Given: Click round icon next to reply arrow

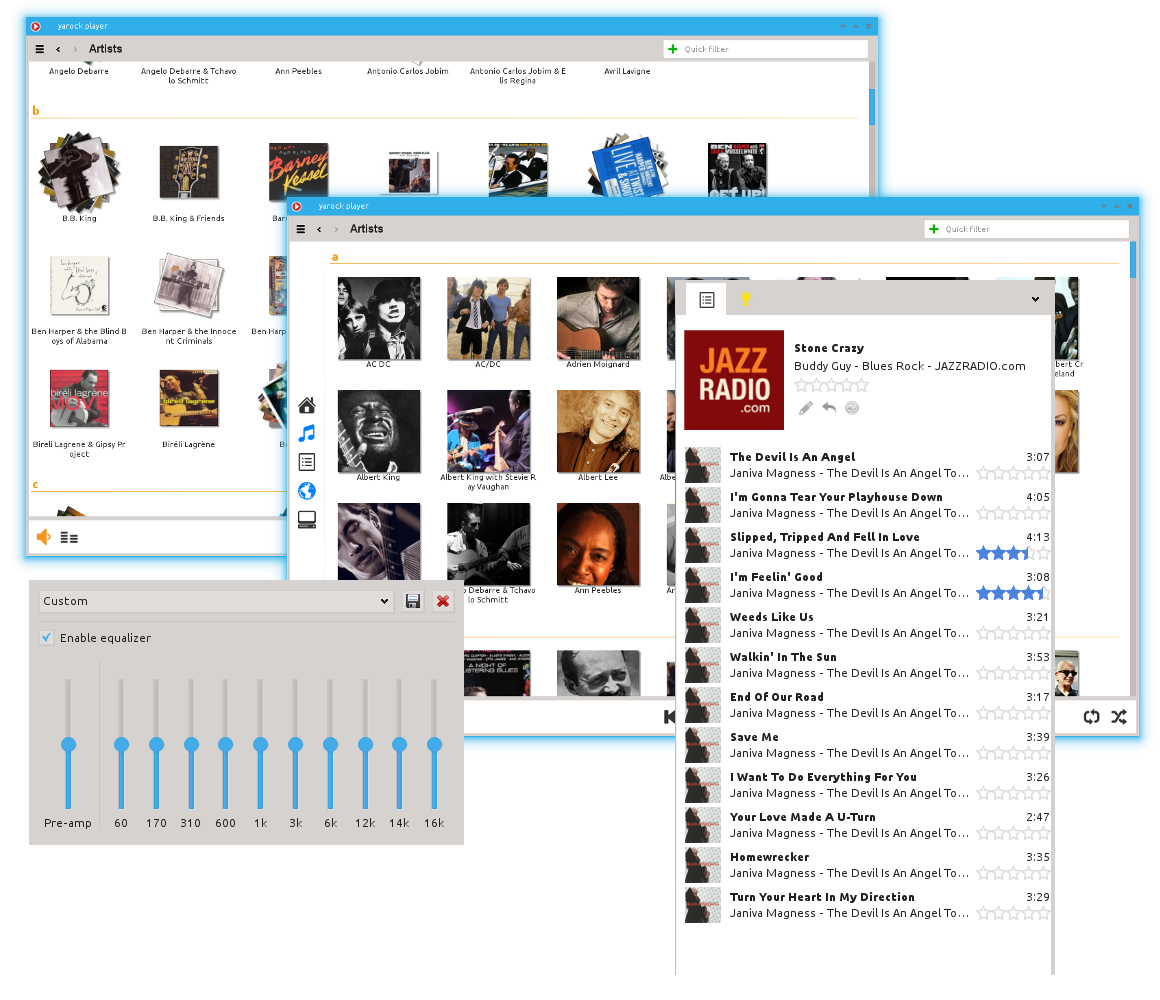Looking at the screenshot, I should point(852,408).
